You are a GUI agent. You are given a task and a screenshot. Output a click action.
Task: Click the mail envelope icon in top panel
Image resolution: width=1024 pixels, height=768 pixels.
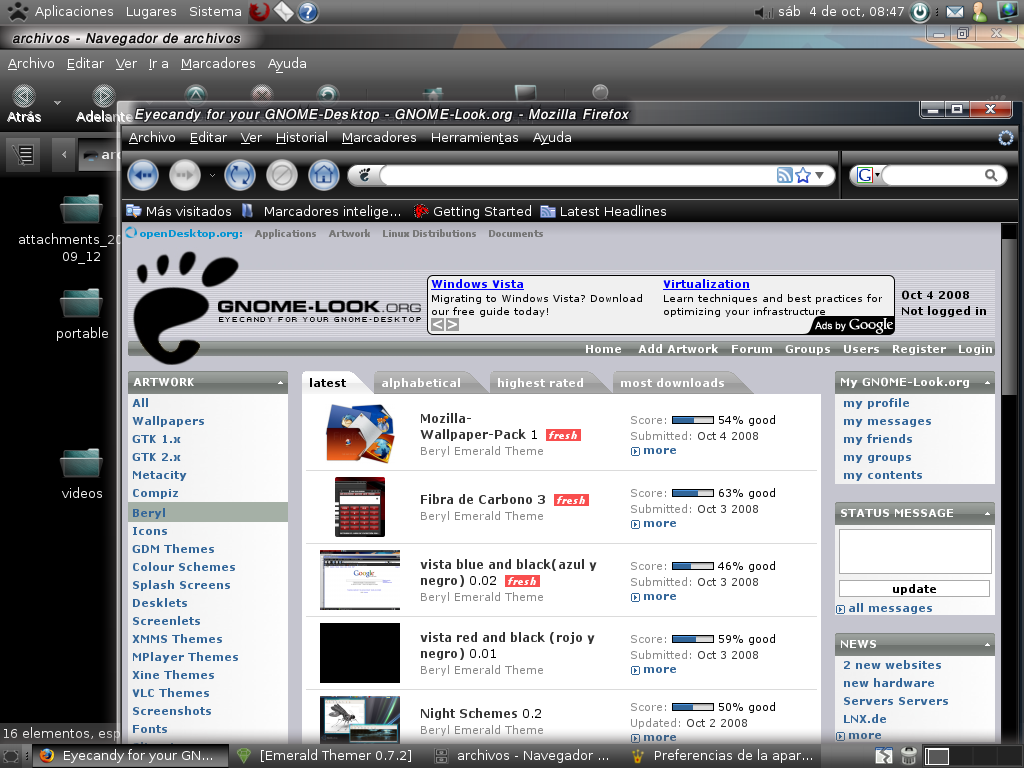pos(955,12)
